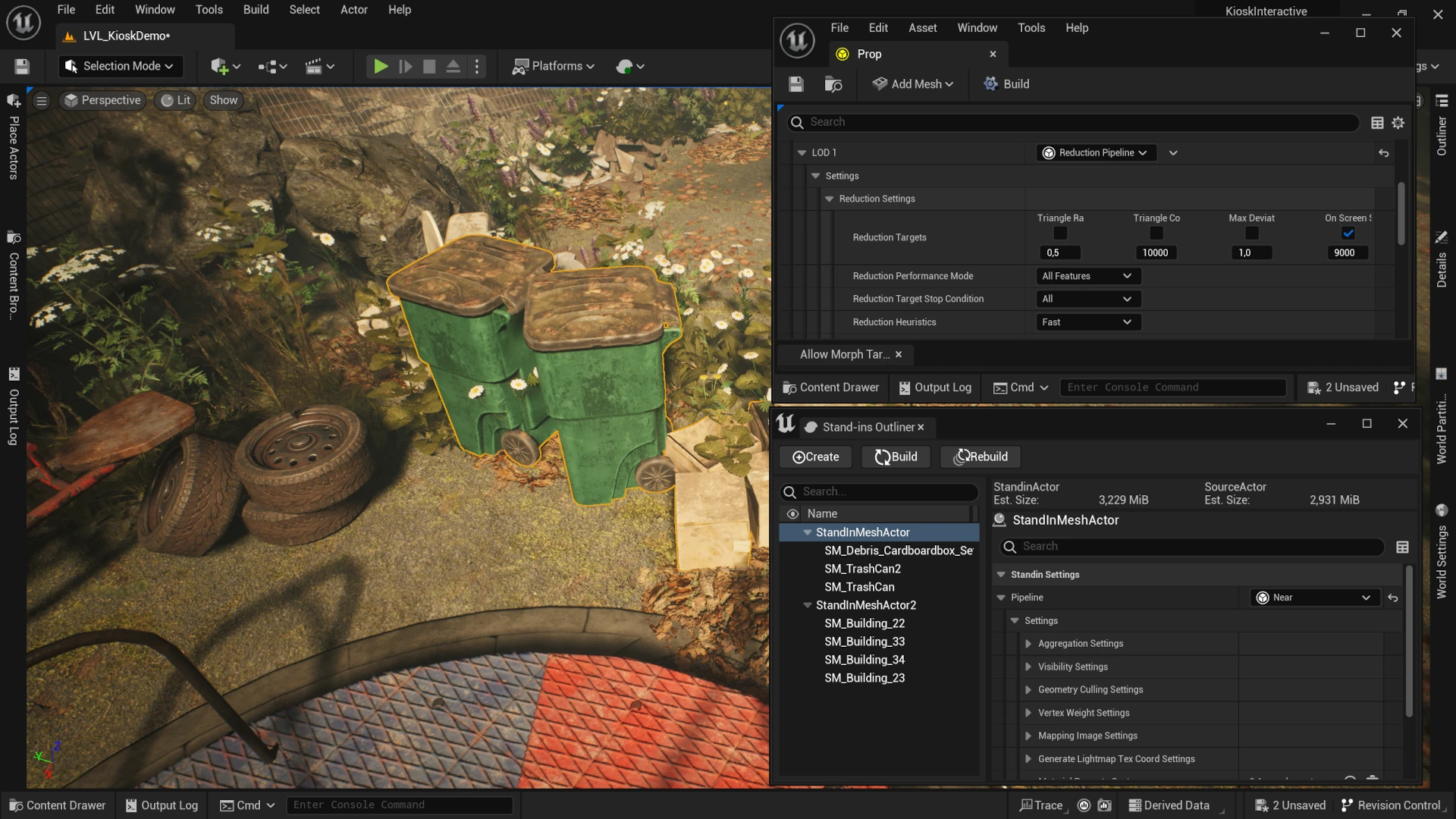
Task: Click Rebuild button in Stand-ins Outliner
Action: 981,457
